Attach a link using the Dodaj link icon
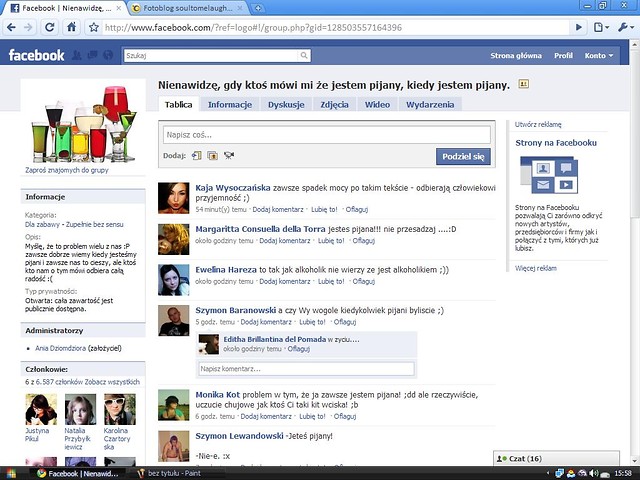The width and height of the screenshot is (640, 480). 197,156
